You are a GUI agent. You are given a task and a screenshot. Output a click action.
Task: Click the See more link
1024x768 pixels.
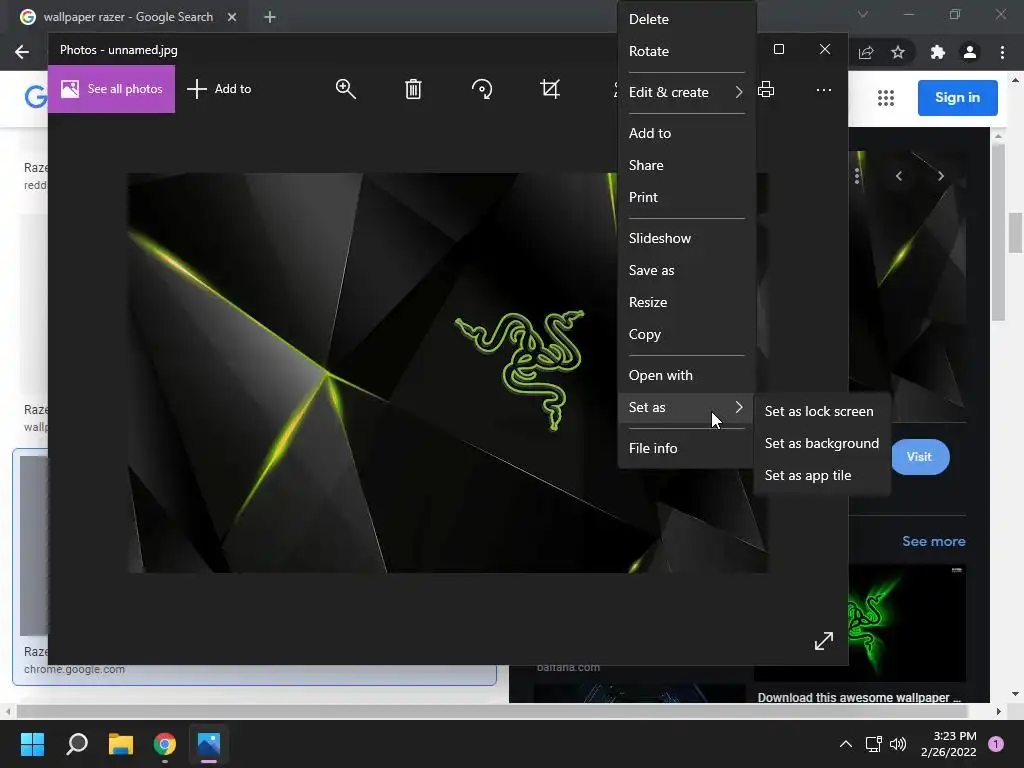click(x=933, y=541)
